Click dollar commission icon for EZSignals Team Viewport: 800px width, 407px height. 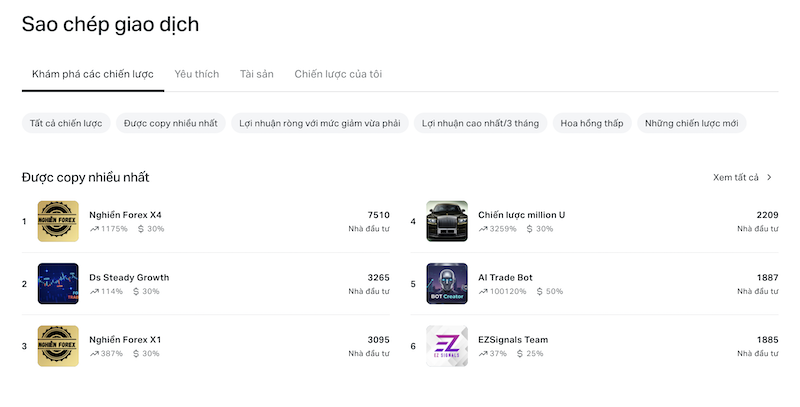(x=520, y=354)
